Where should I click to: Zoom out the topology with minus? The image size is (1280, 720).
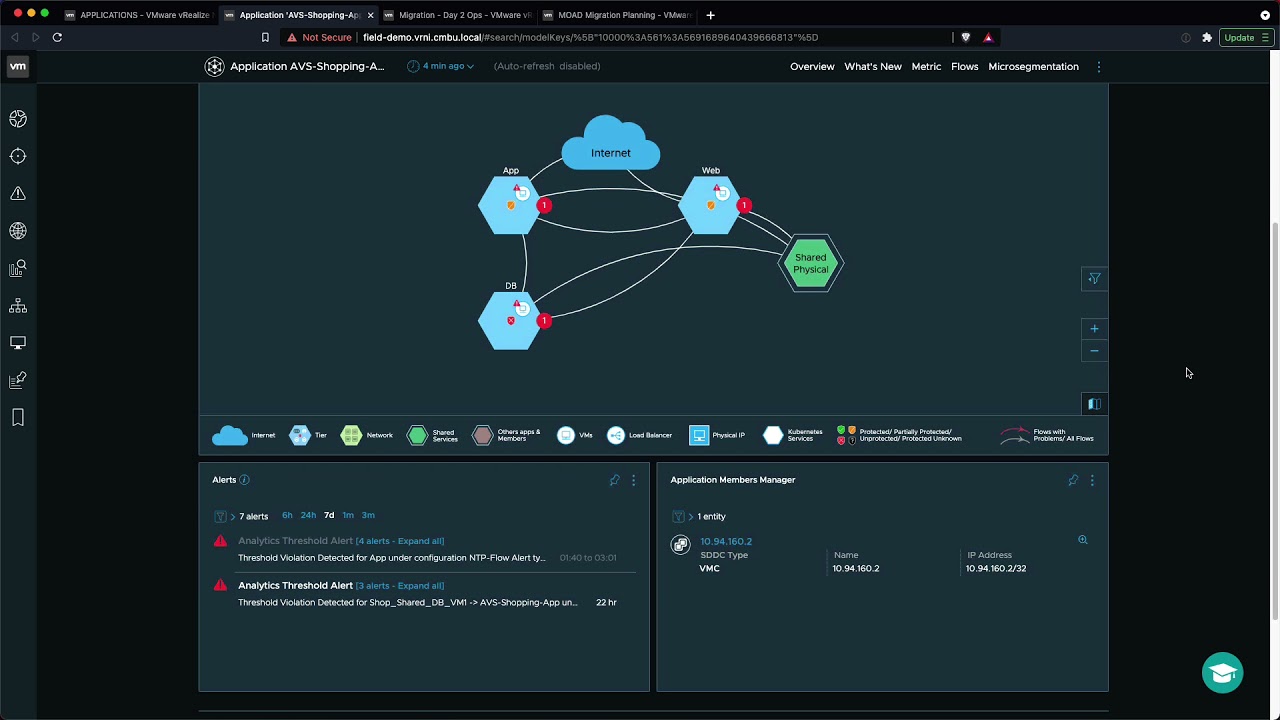tap(1094, 351)
